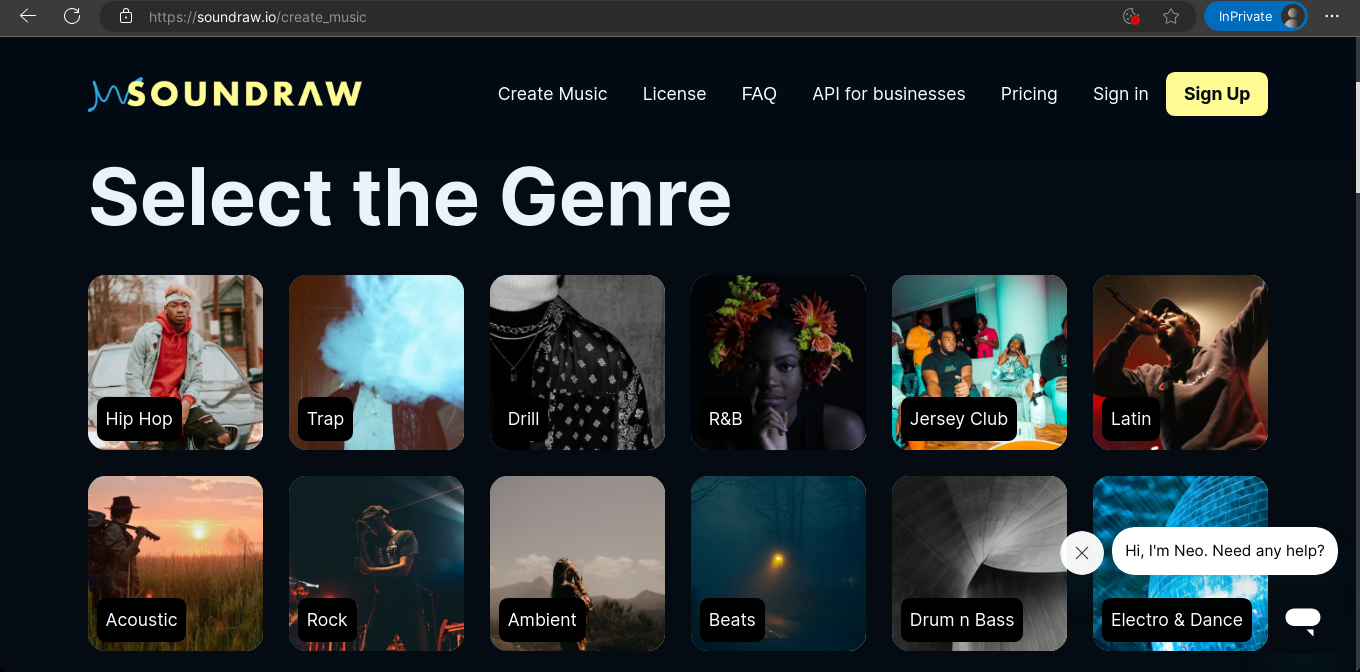Select the Hip Hop genre tile

click(175, 362)
